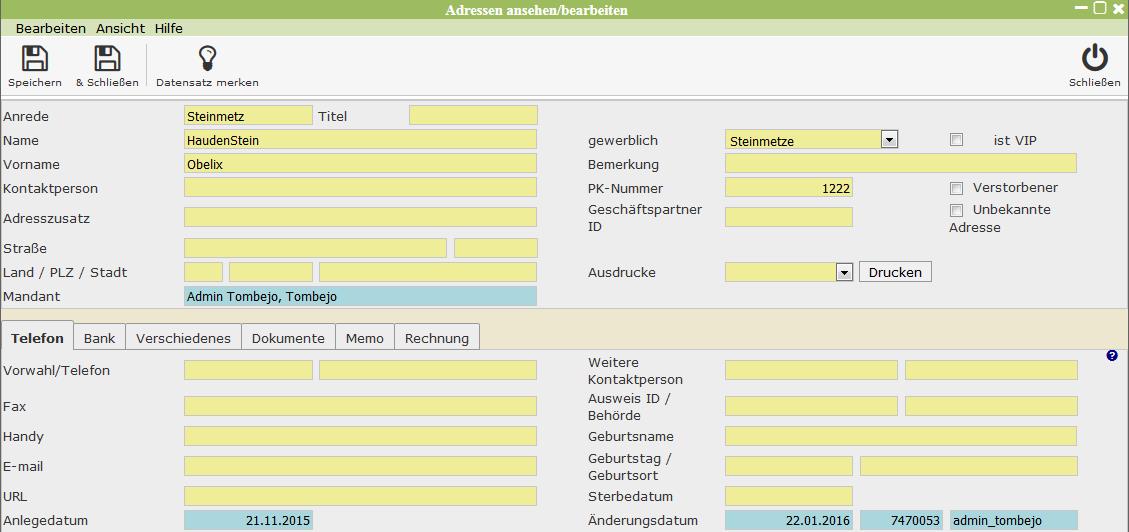
Task: Click the blue help question mark icon
Action: (1112, 356)
